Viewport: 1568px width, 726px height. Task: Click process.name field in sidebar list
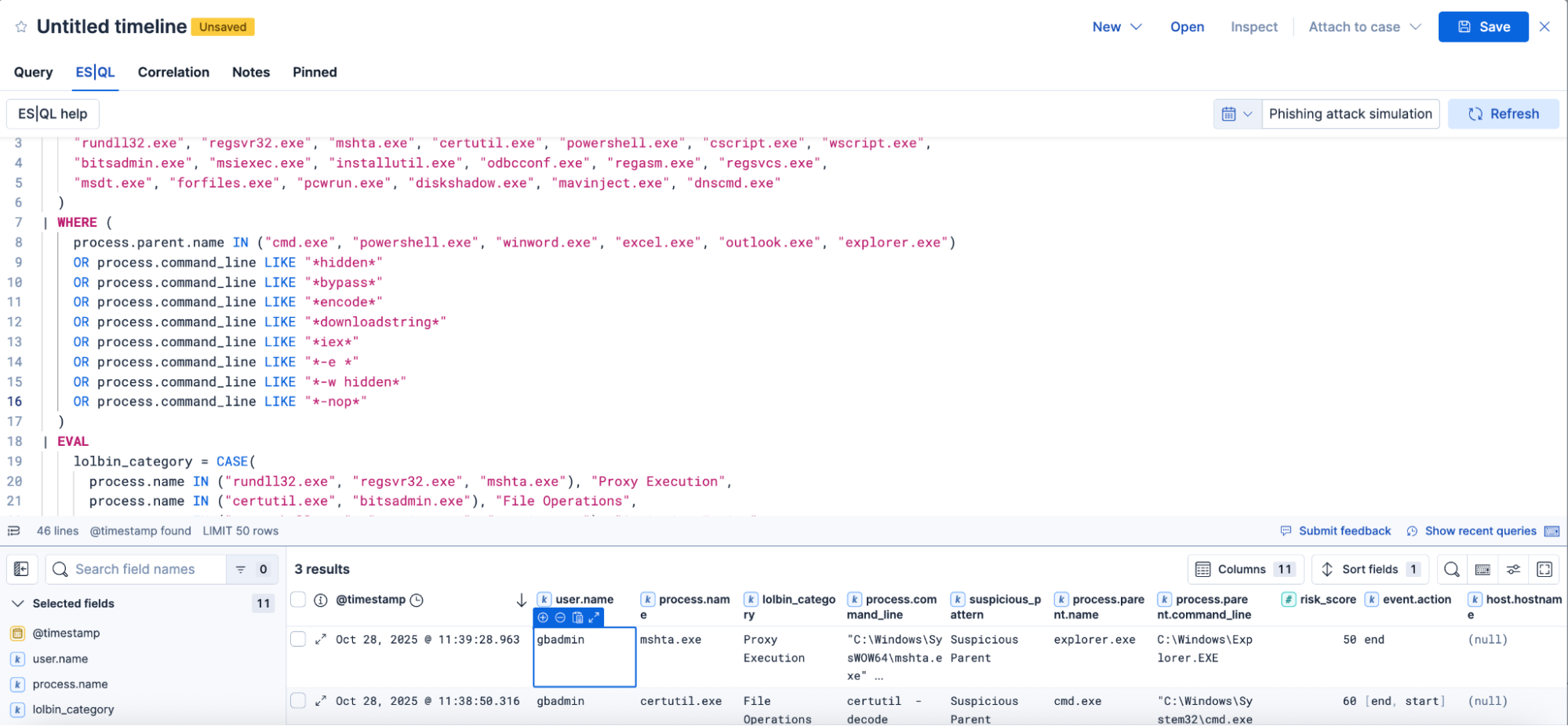(x=70, y=684)
